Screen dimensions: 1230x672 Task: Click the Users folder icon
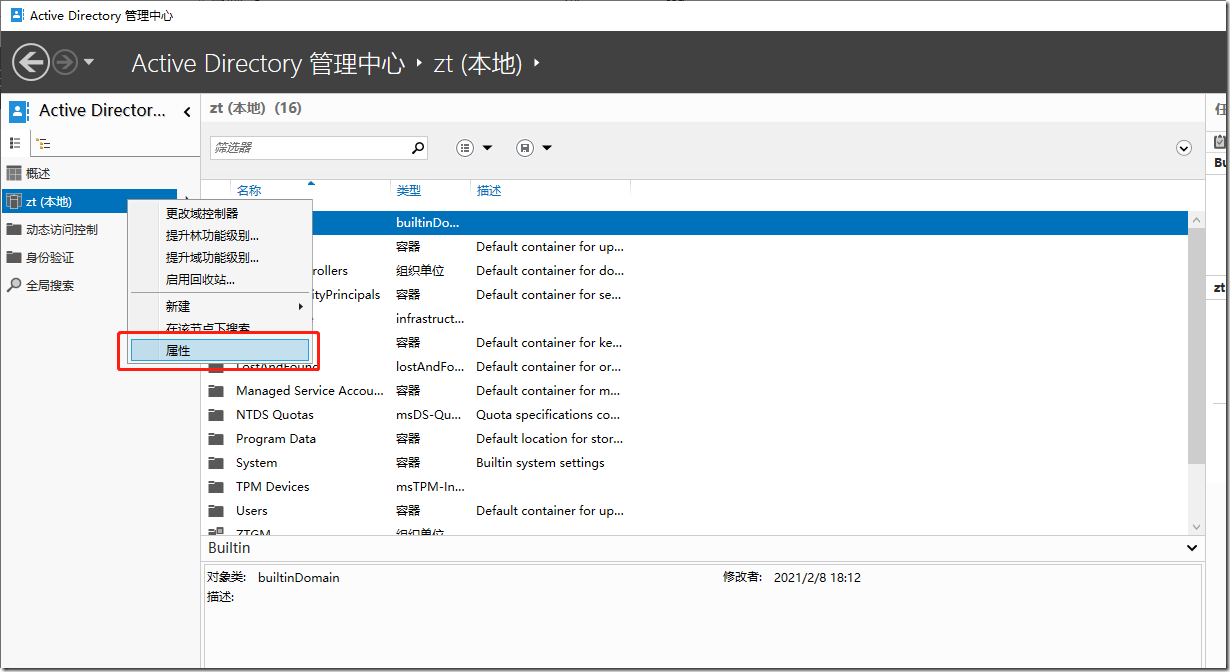pyautogui.click(x=216, y=511)
